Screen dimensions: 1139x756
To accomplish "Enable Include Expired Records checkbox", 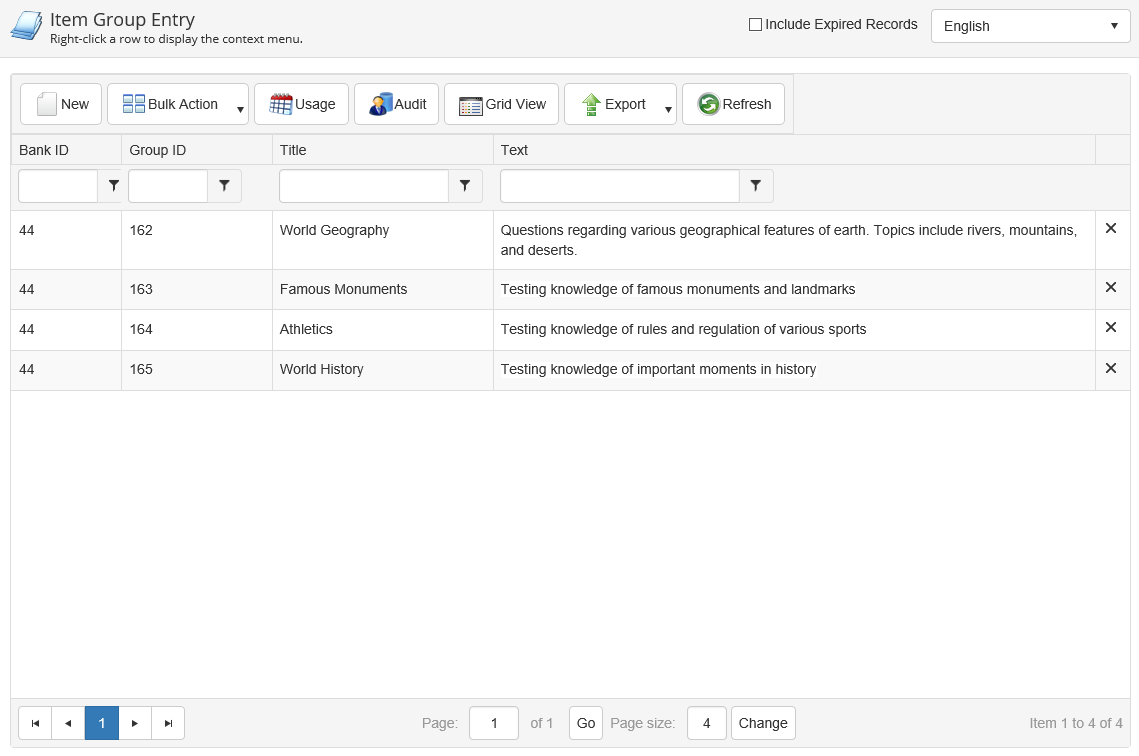I will (756, 25).
